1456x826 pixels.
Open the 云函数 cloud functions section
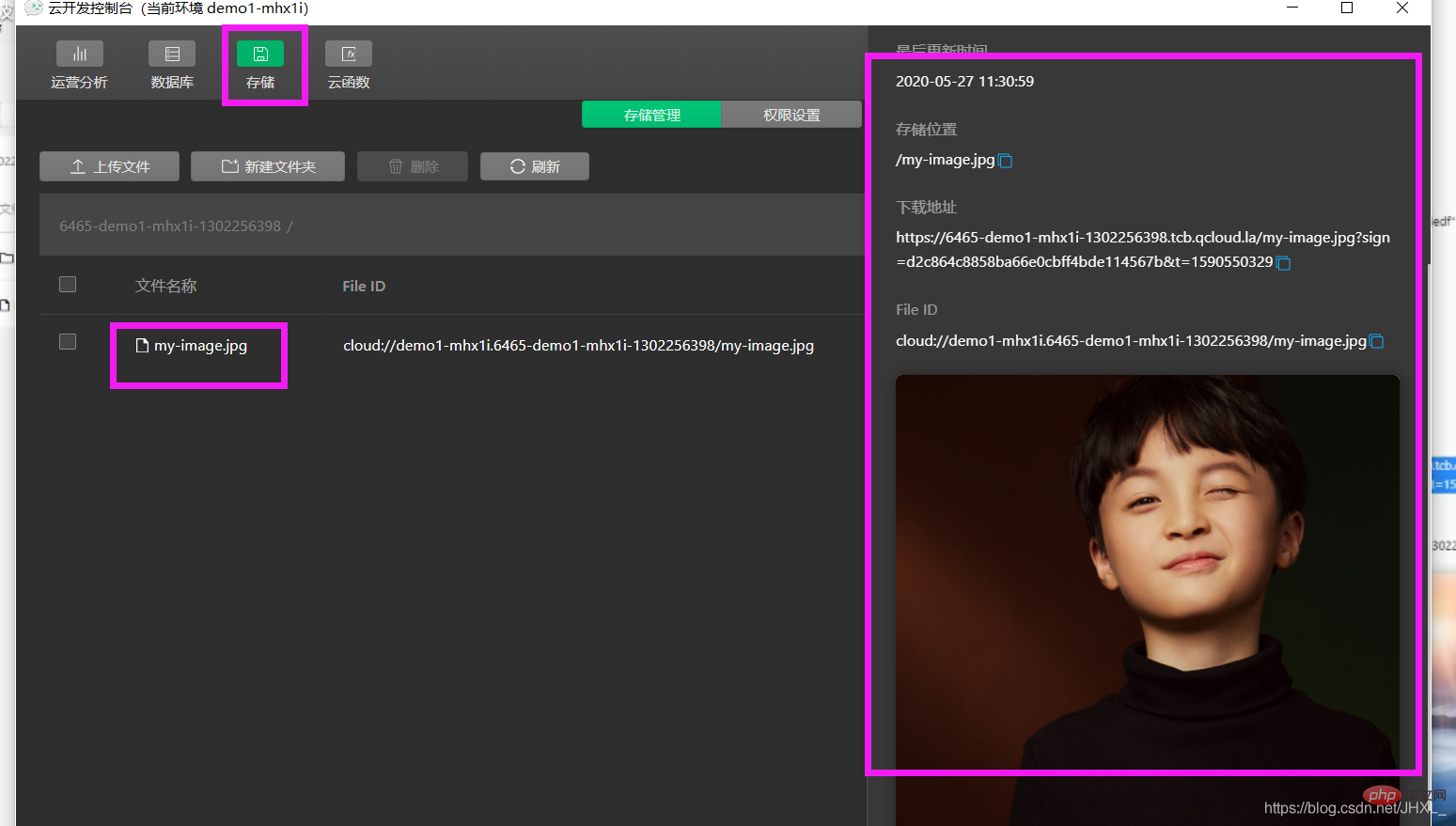(349, 66)
